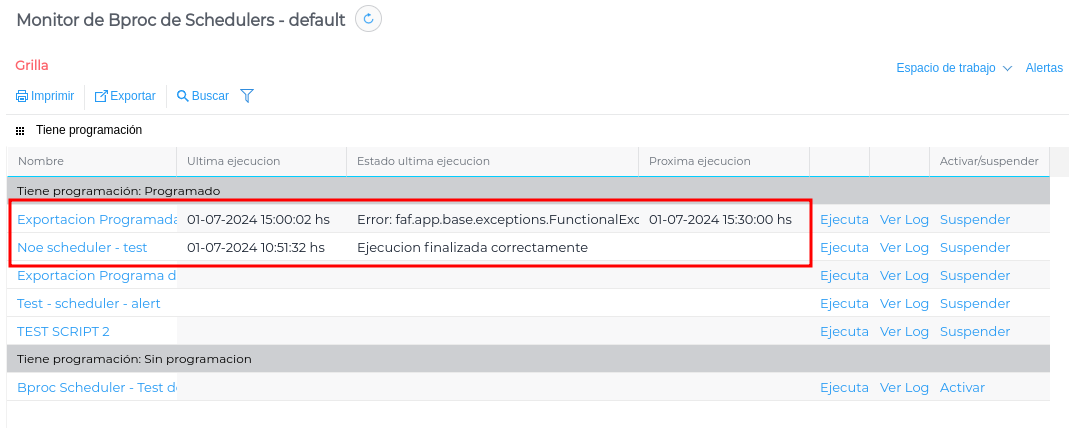Sort by the Nombre column header
The height and width of the screenshot is (428, 1069).
(41, 161)
